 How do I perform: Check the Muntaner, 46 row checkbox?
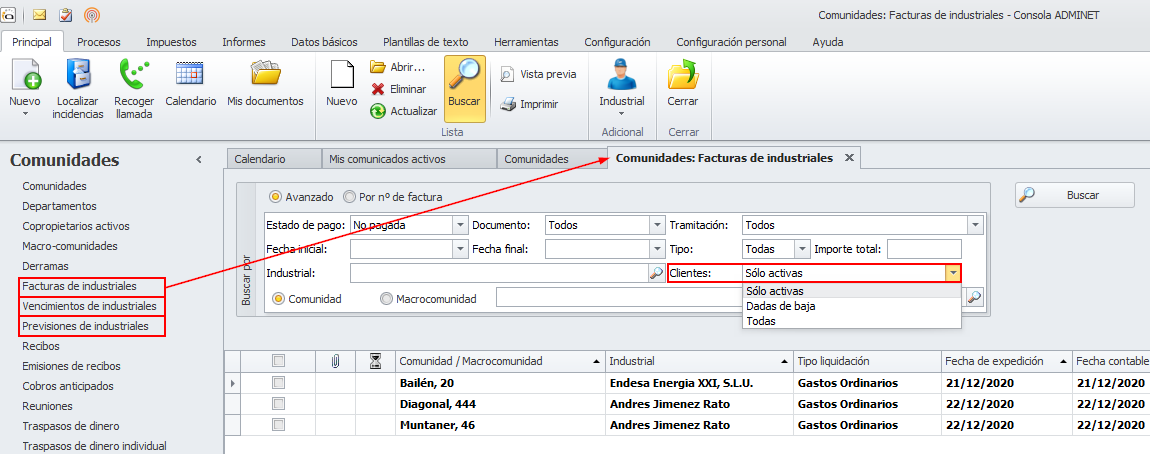278,425
